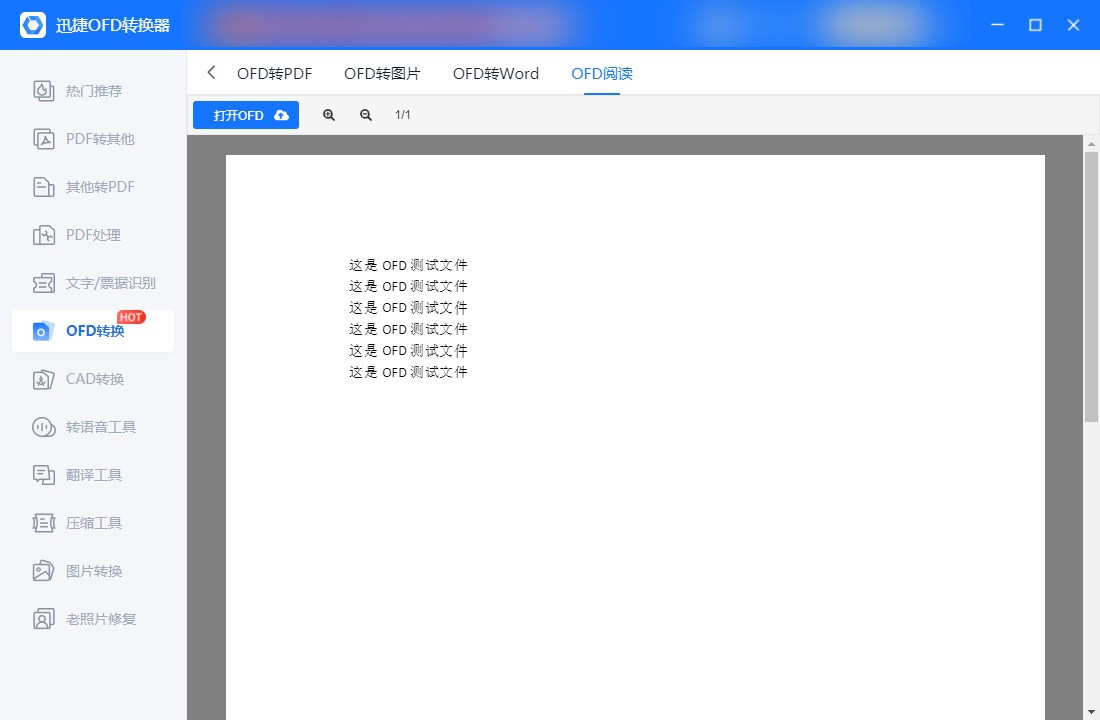Zoom in on the OFD document

(328, 115)
